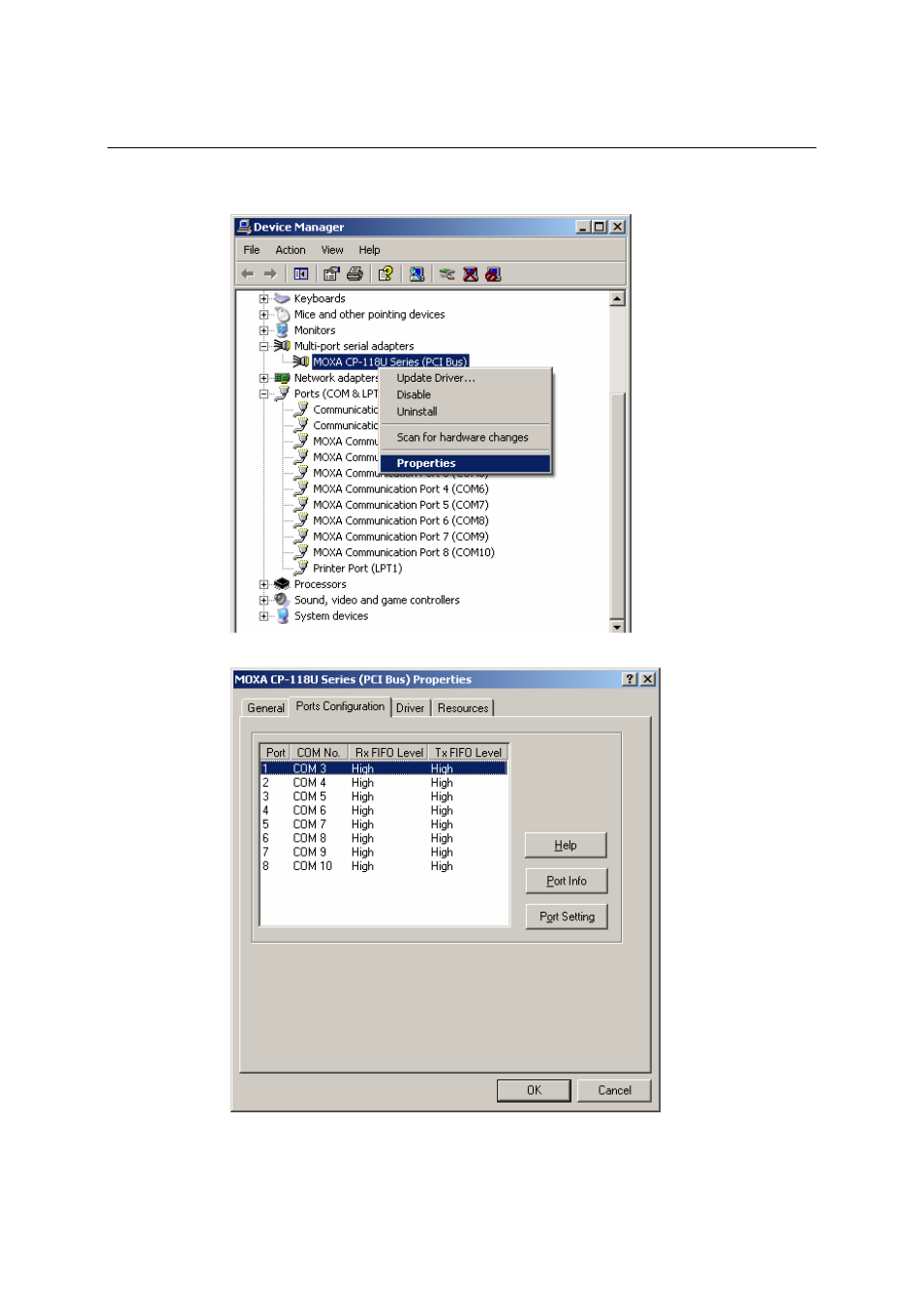Collapse the Ports (COM & LPT) node
The image size is (924, 1308).
click(263, 393)
